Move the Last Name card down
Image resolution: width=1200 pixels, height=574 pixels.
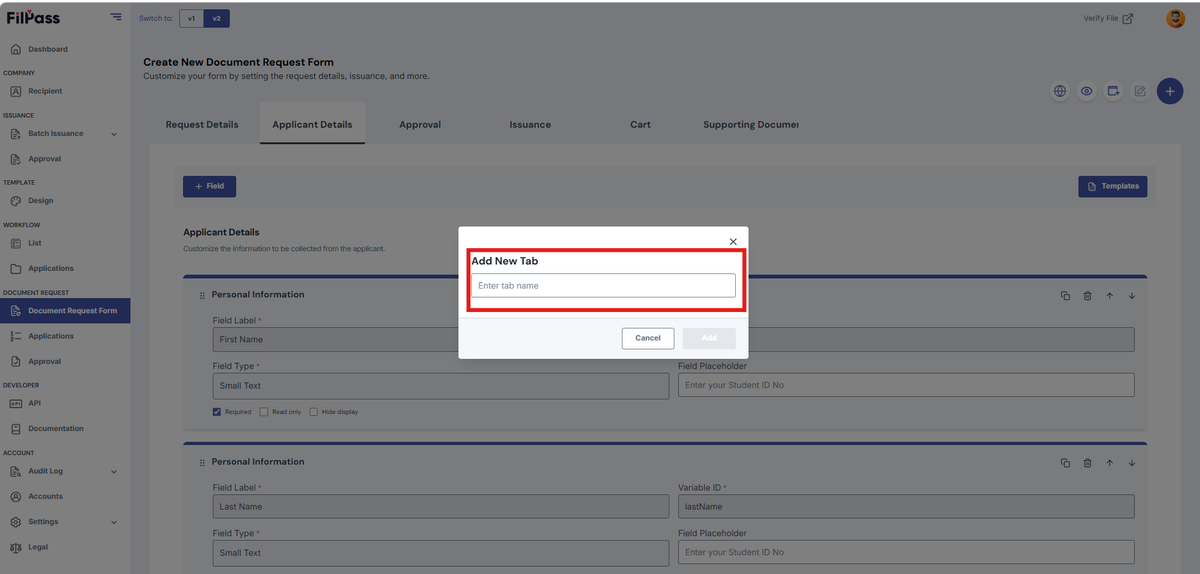1132,463
